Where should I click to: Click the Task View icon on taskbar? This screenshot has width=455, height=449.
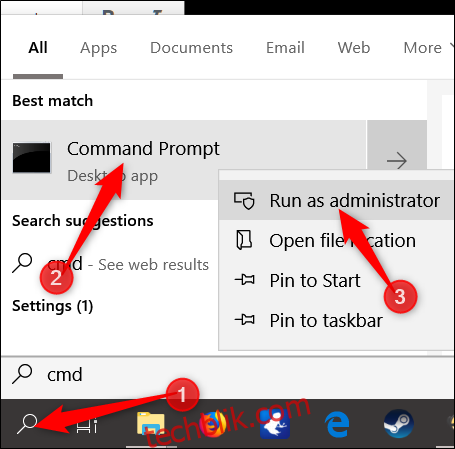point(87,424)
